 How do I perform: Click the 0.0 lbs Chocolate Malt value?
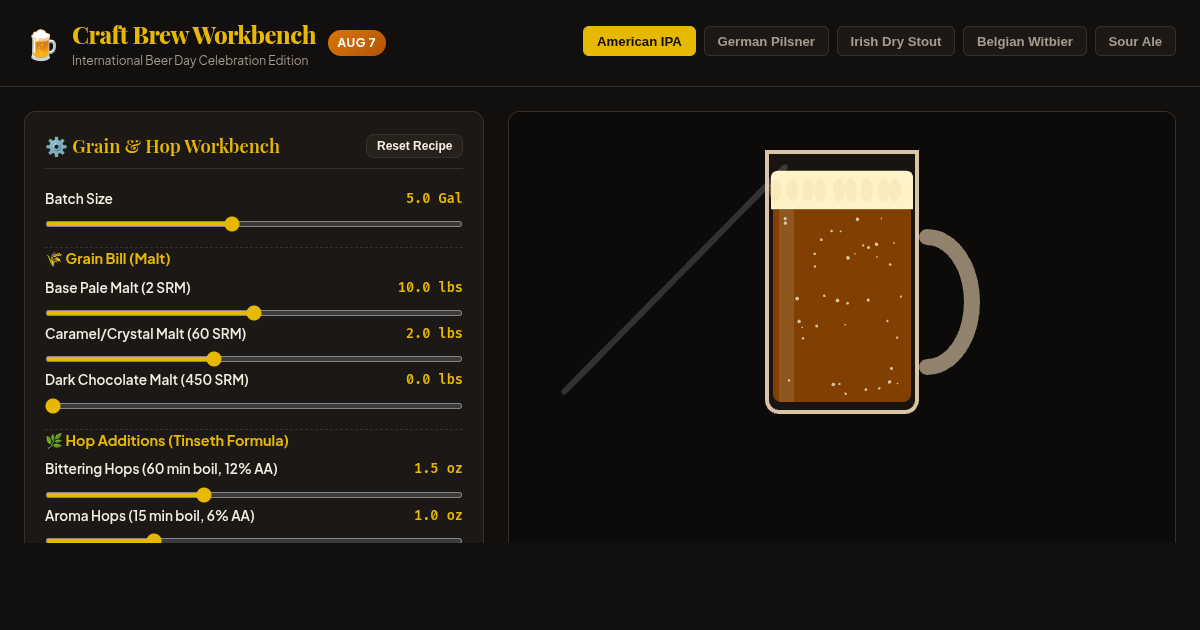pos(434,379)
